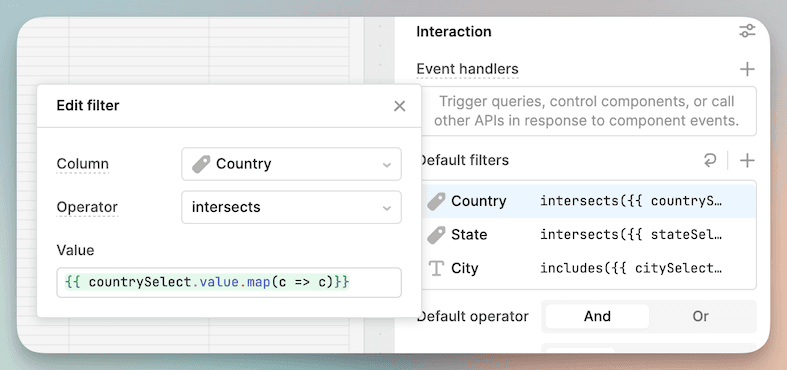The height and width of the screenshot is (370, 787).
Task: Open Interaction section settings sliders icon
Action: 747,31
